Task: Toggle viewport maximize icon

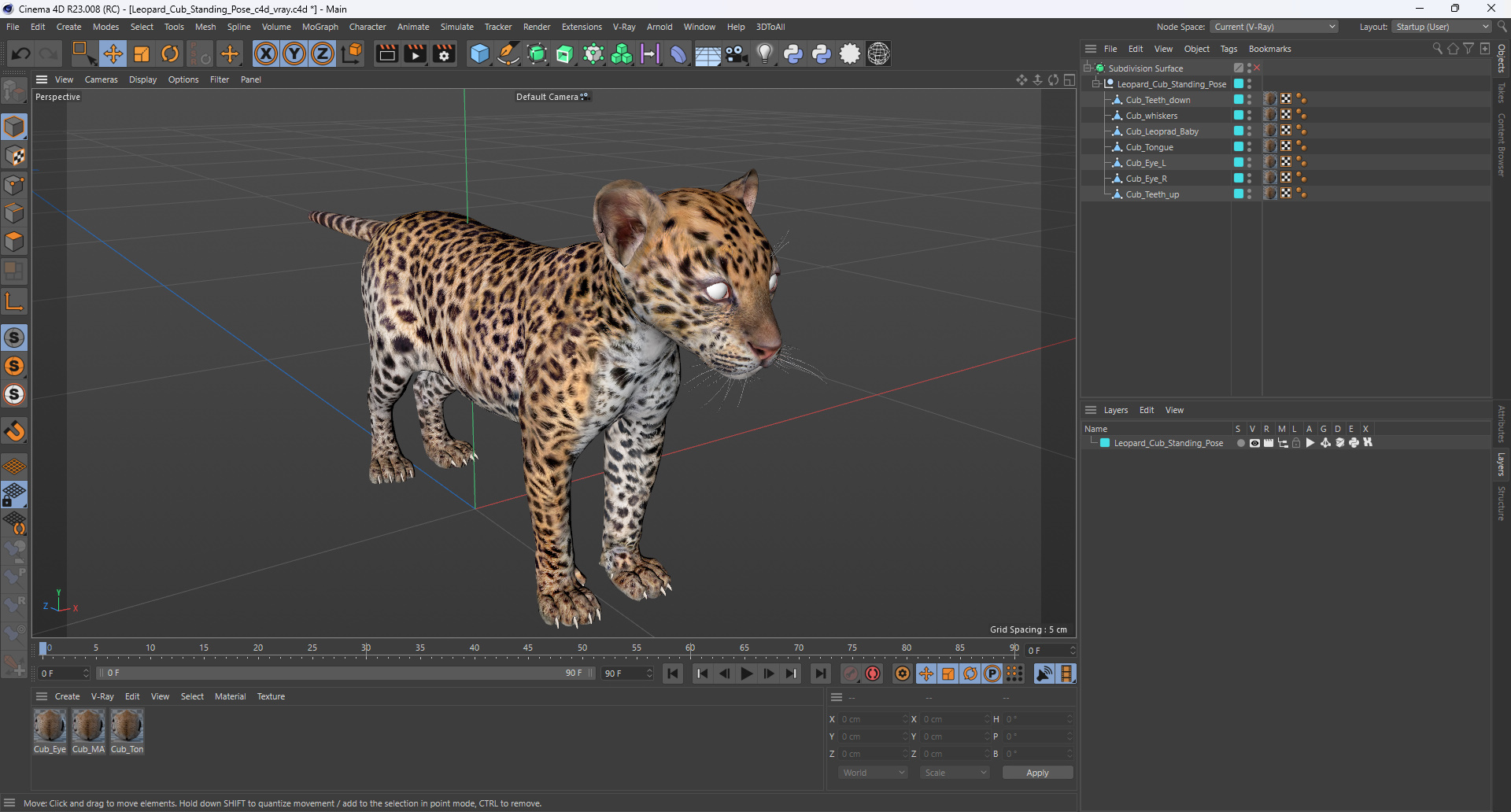Action: (x=1070, y=79)
